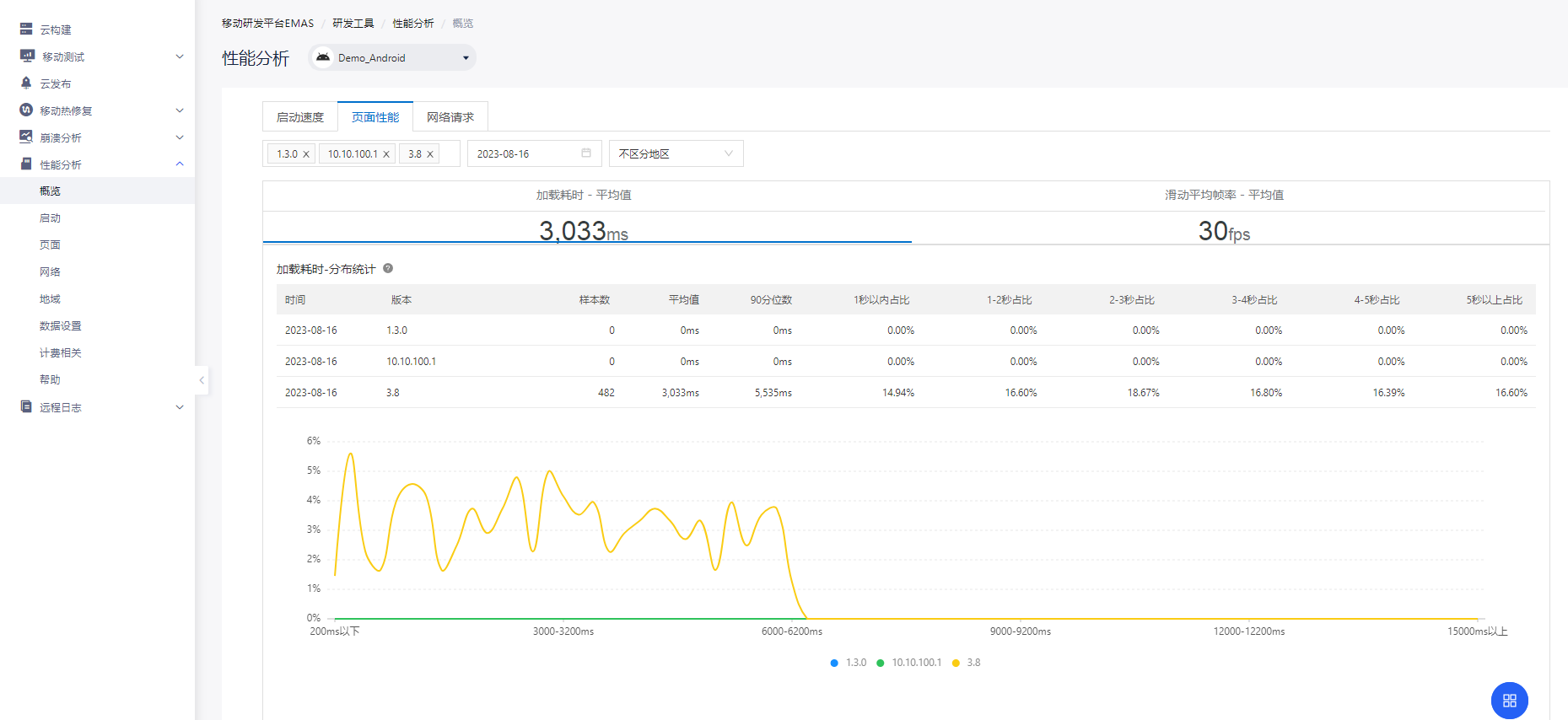Open 数据设置 in the sidebar
Image resolution: width=1568 pixels, height=720 pixels.
click(61, 325)
